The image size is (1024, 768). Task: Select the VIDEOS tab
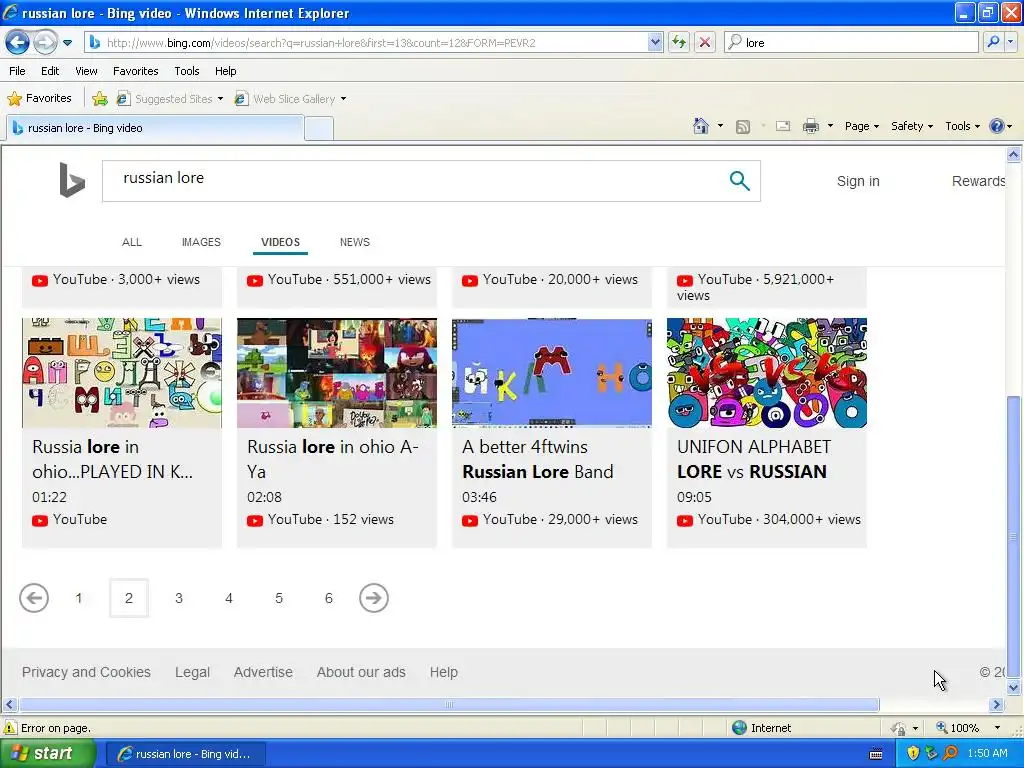click(x=280, y=242)
